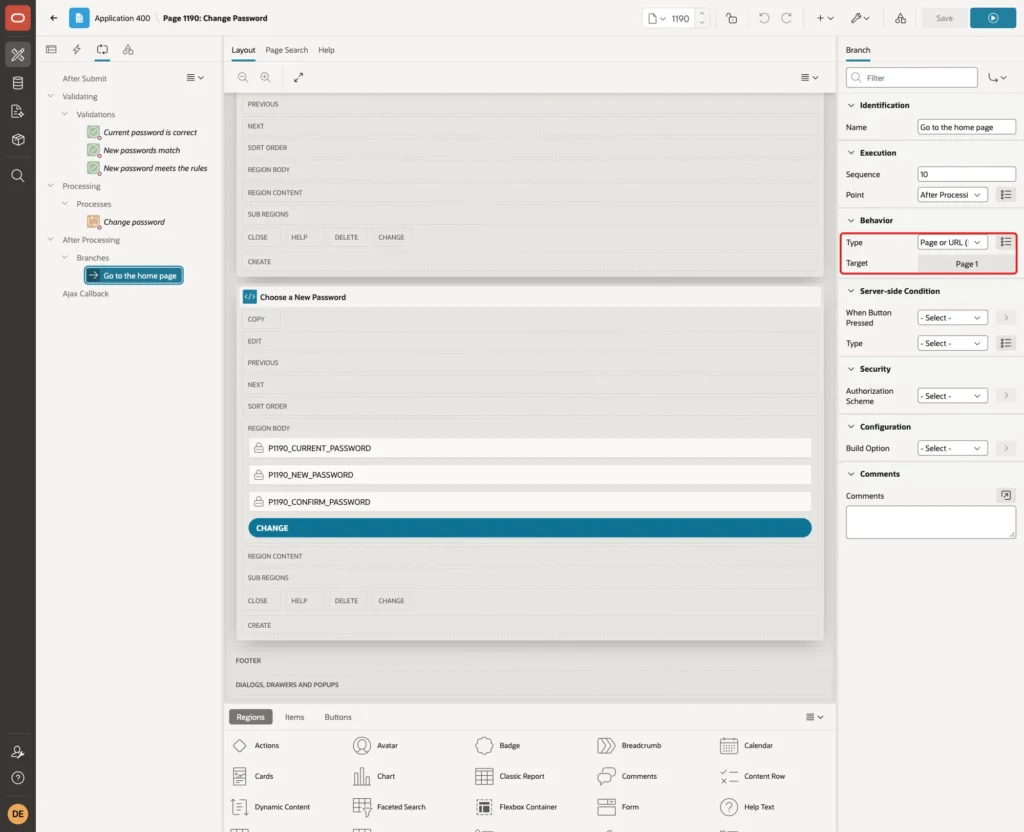The width and height of the screenshot is (1024, 832).
Task: Click the Filter properties search field
Action: 912,78
